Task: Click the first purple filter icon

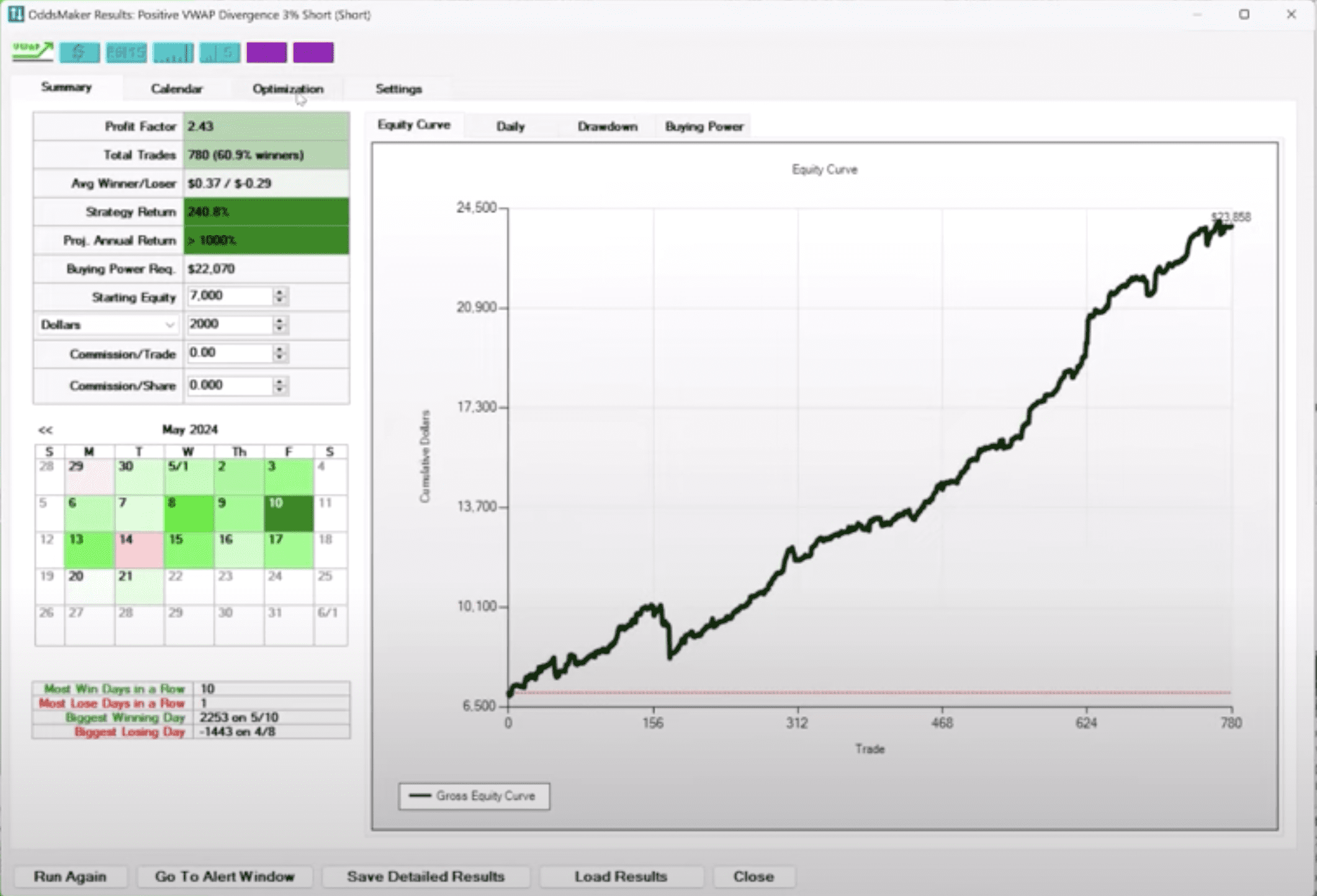Action: [267, 53]
